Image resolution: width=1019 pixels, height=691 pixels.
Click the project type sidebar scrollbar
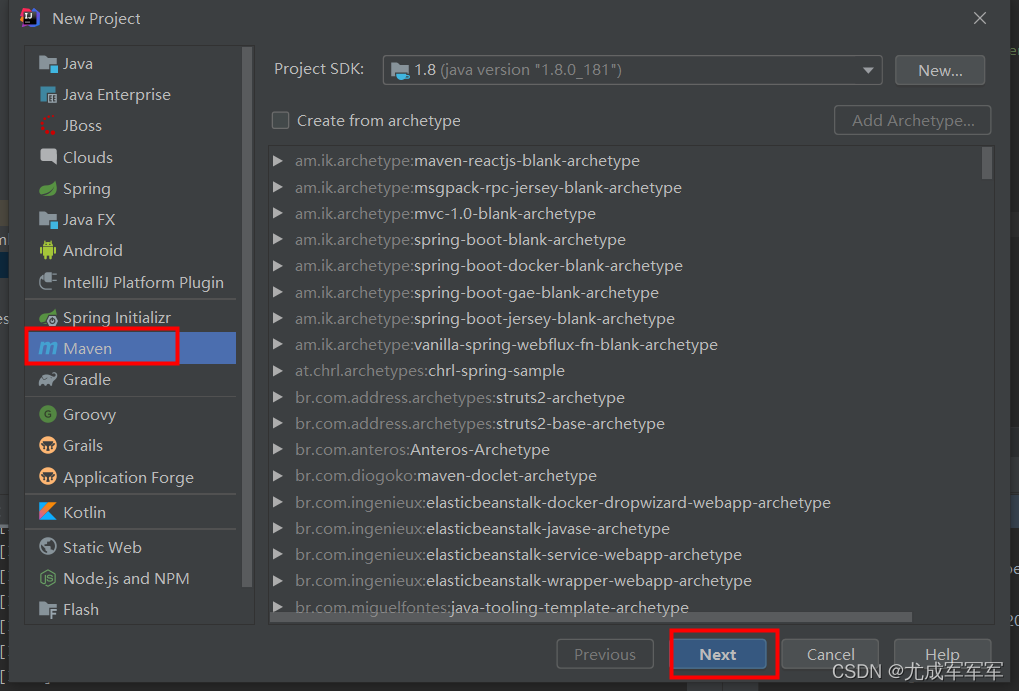click(x=246, y=317)
